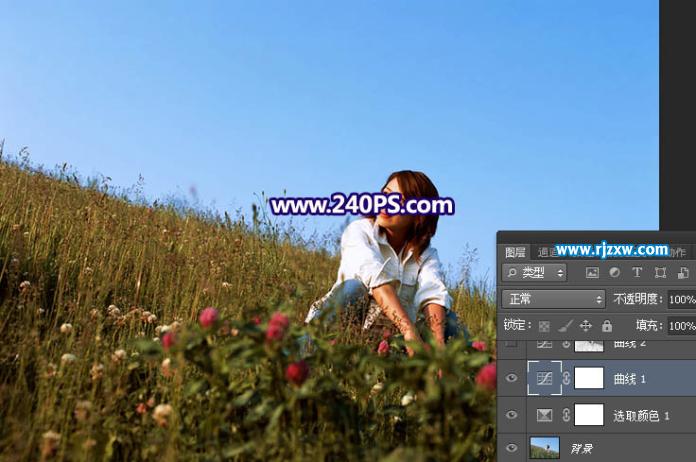Select the 背景 layer thumbnail
696x462 pixels.
pyautogui.click(x=545, y=448)
